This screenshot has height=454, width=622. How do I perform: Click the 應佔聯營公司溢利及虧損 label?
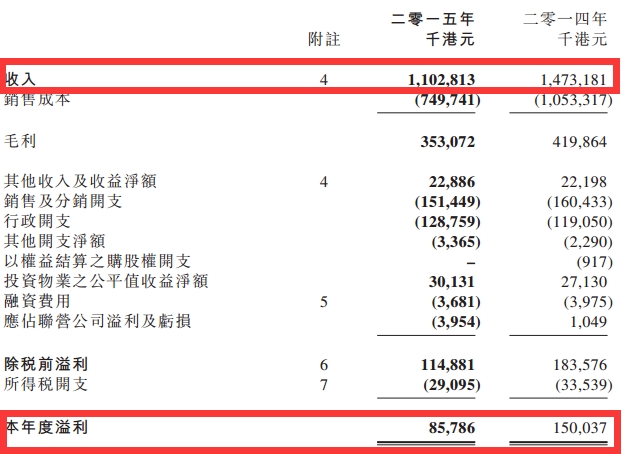pyautogui.click(x=98, y=321)
